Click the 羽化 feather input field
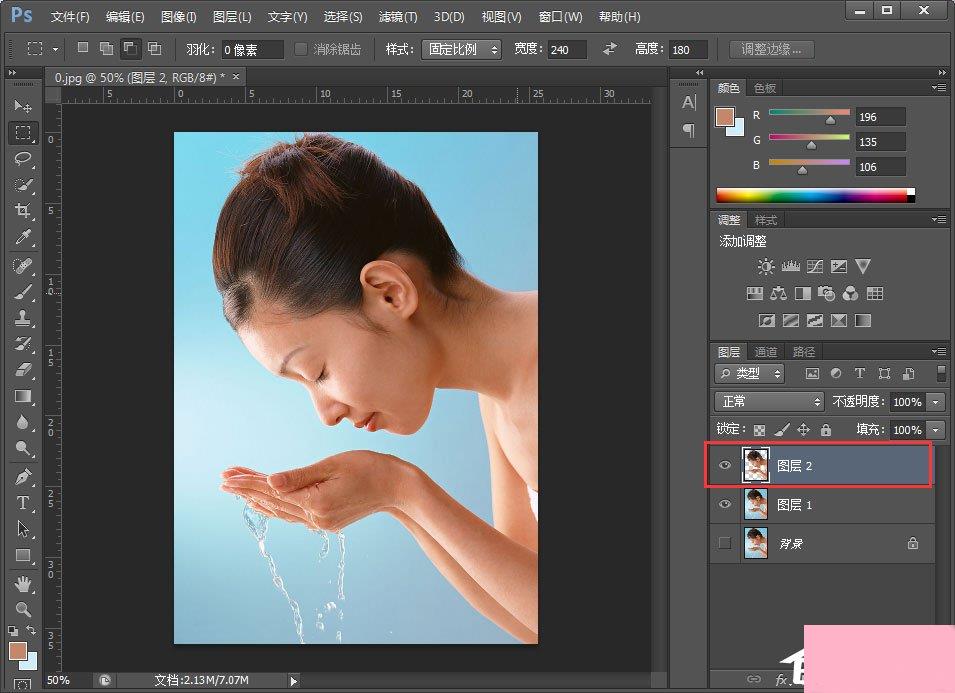The height and width of the screenshot is (693, 955). click(252, 49)
